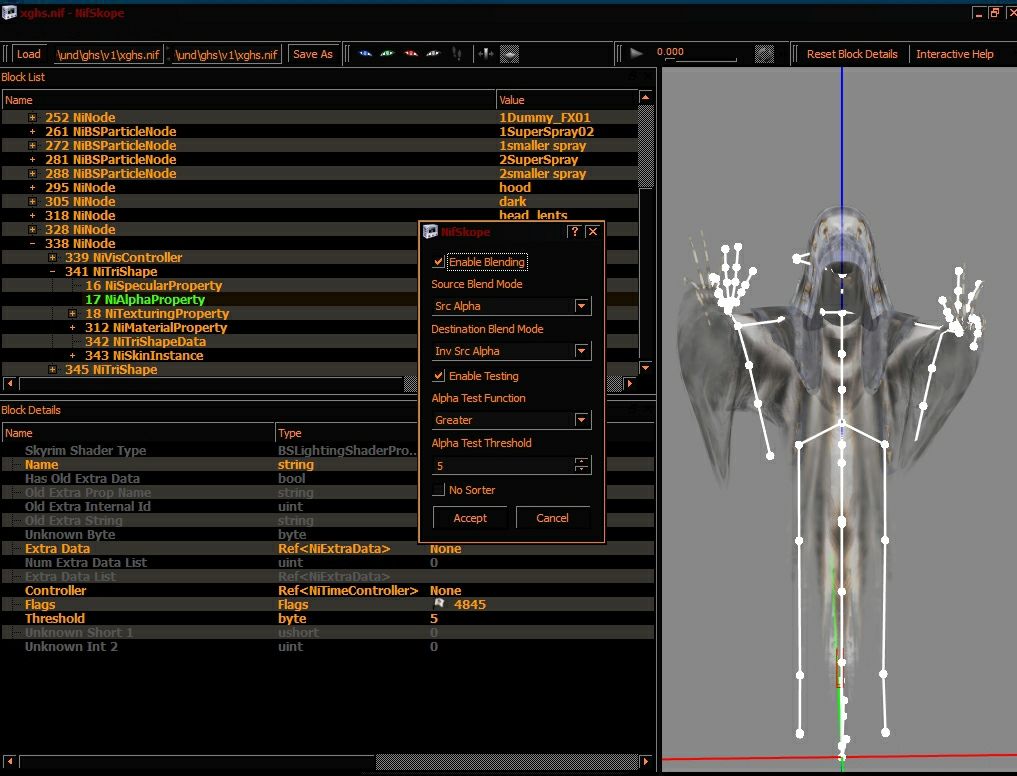Image resolution: width=1017 pixels, height=776 pixels.
Task: Click Block List right scroll arrow
Action: click(x=629, y=383)
